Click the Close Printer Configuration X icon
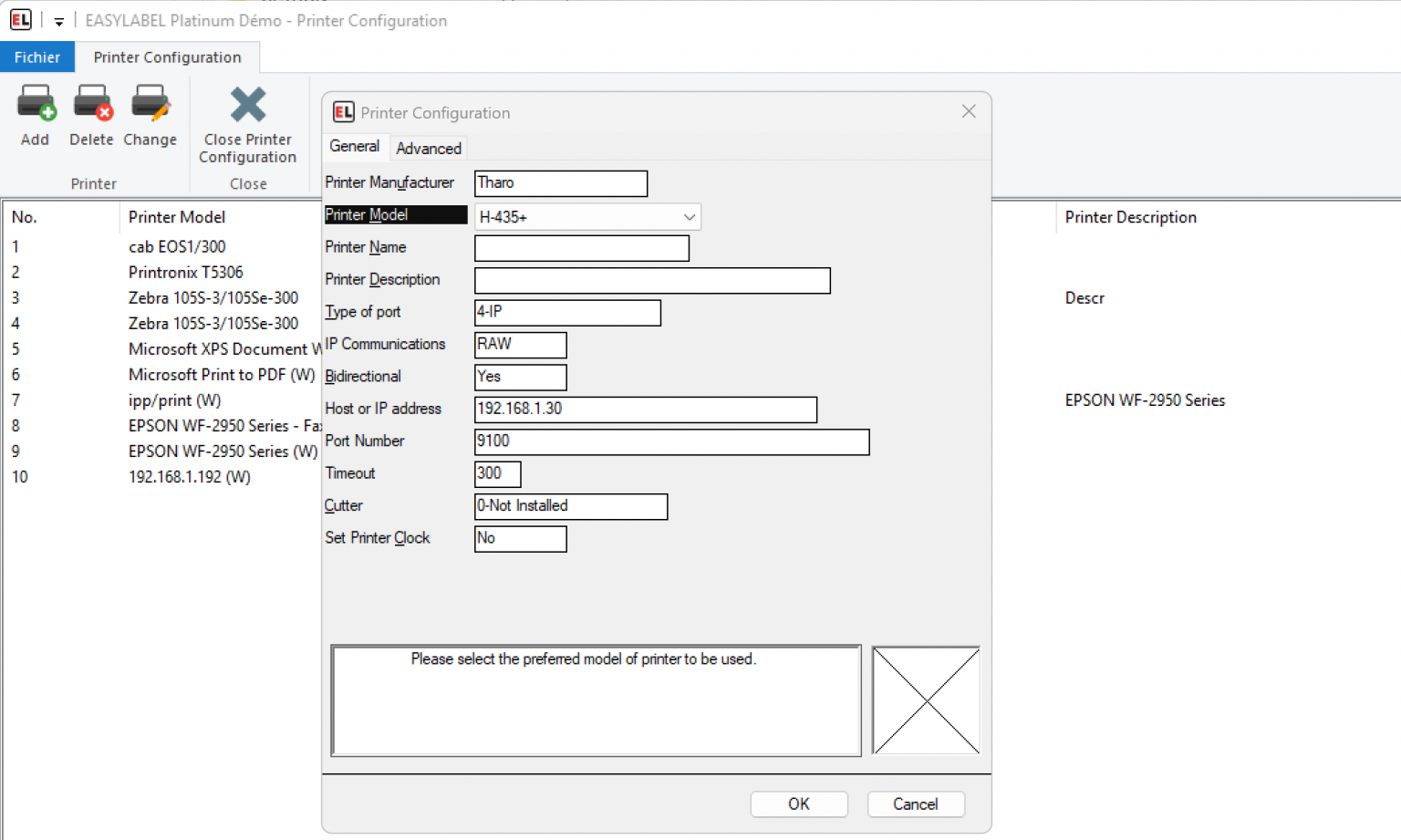The height and width of the screenshot is (840, 1401). (x=247, y=104)
